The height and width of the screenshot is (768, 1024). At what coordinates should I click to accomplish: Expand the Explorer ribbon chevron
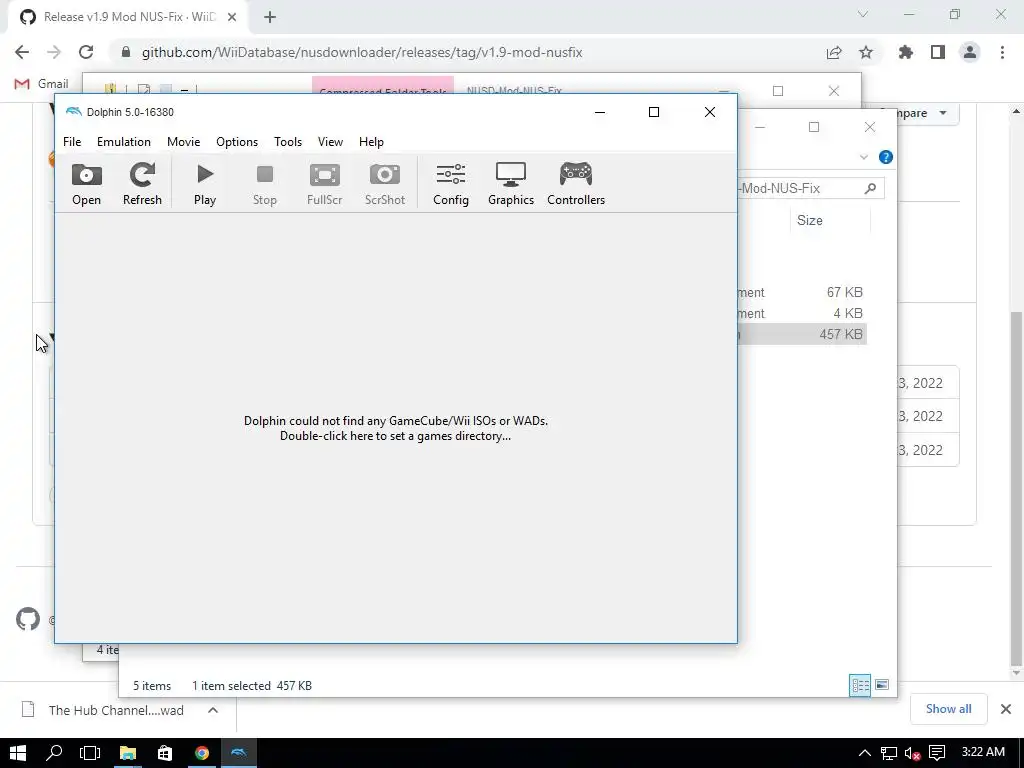[864, 157]
